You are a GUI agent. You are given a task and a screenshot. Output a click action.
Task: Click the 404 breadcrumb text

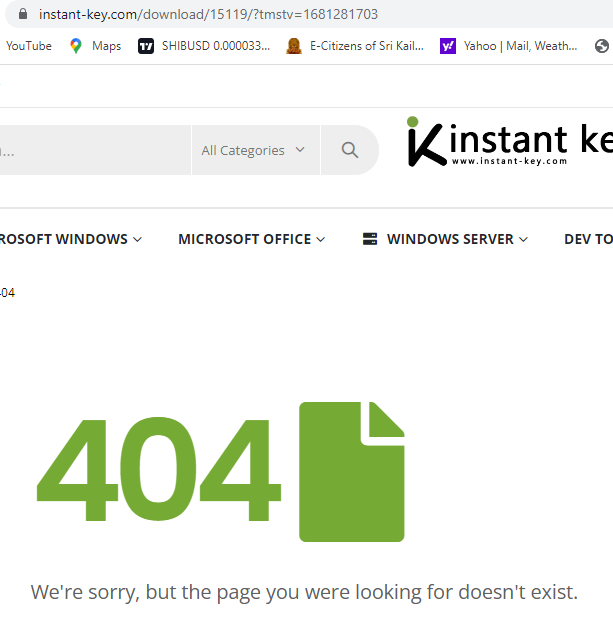pyautogui.click(x=6, y=293)
